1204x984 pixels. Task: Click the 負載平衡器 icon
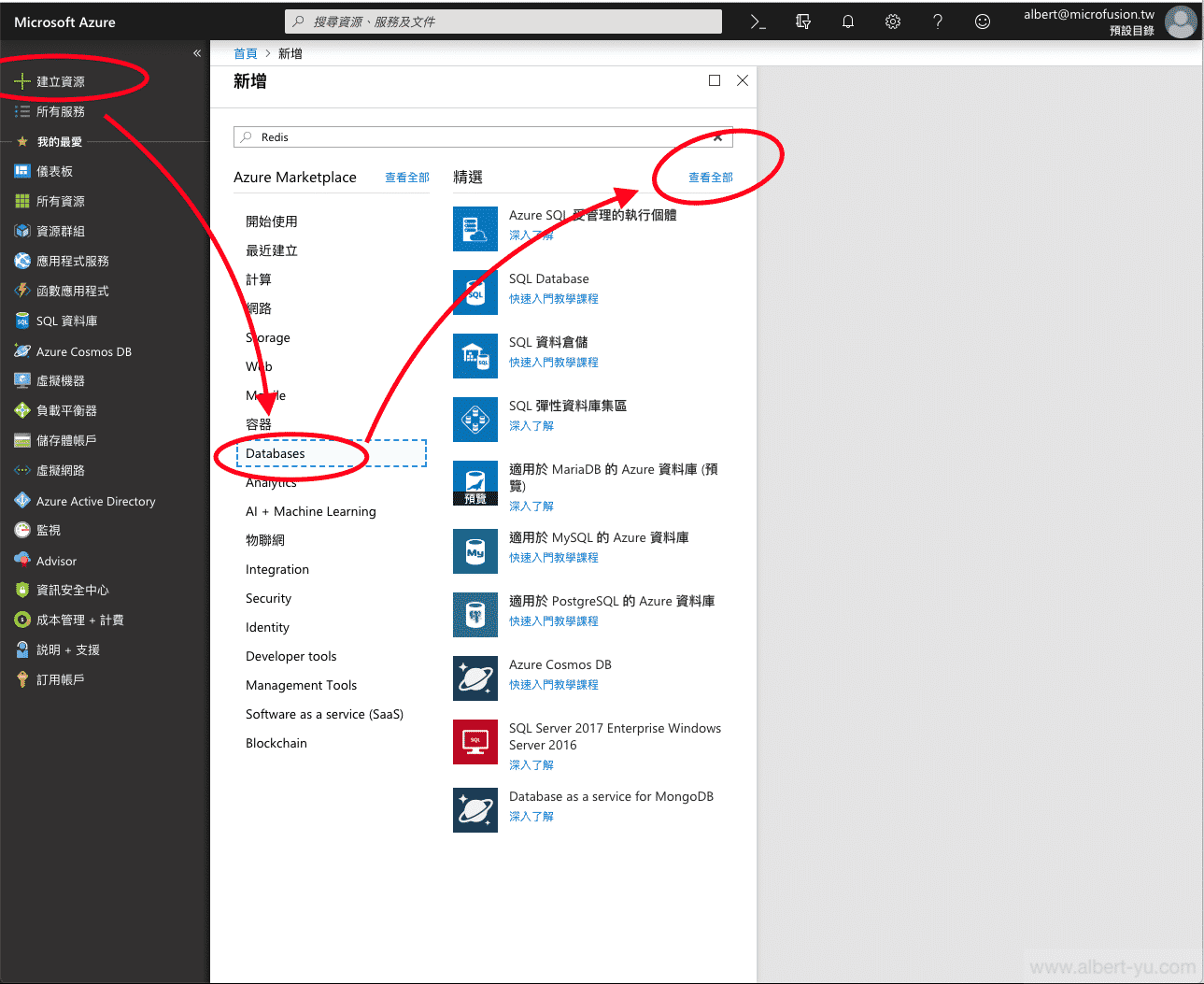(22, 410)
